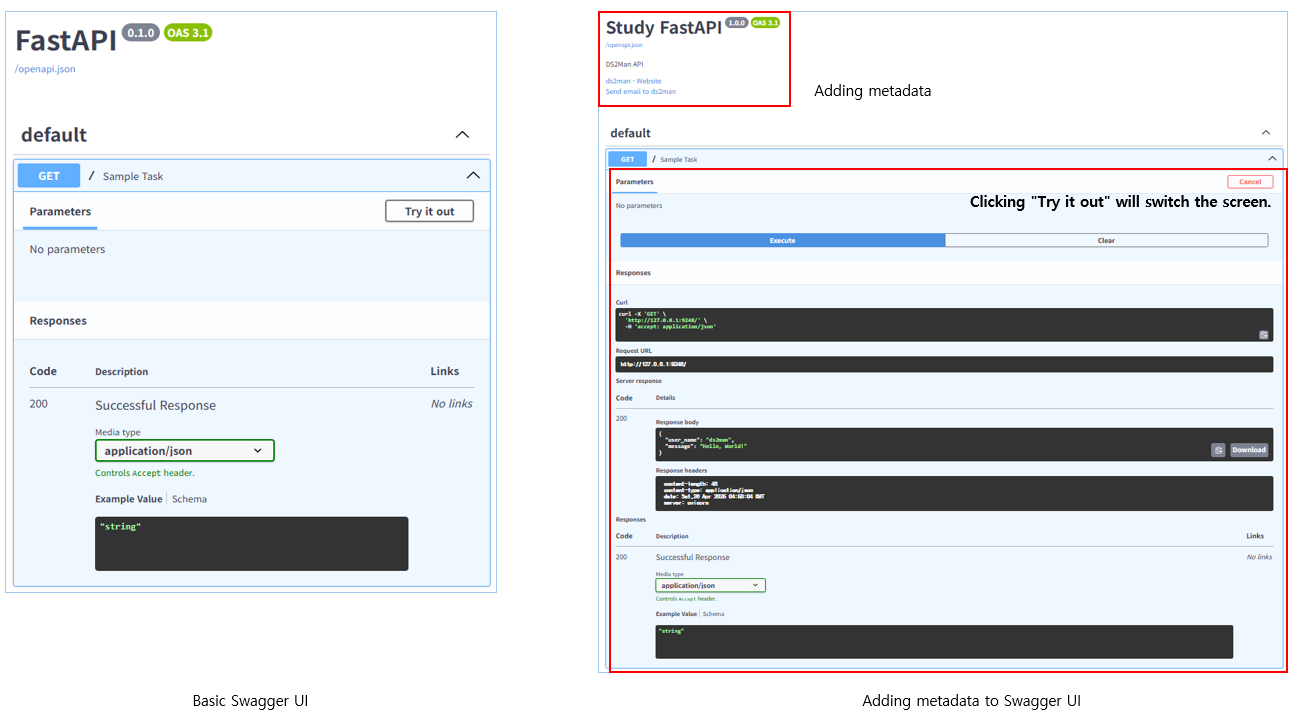Switch to Schema view in Study FastAPI page
Viewport: 1293px width, 714px height.
pos(713,614)
